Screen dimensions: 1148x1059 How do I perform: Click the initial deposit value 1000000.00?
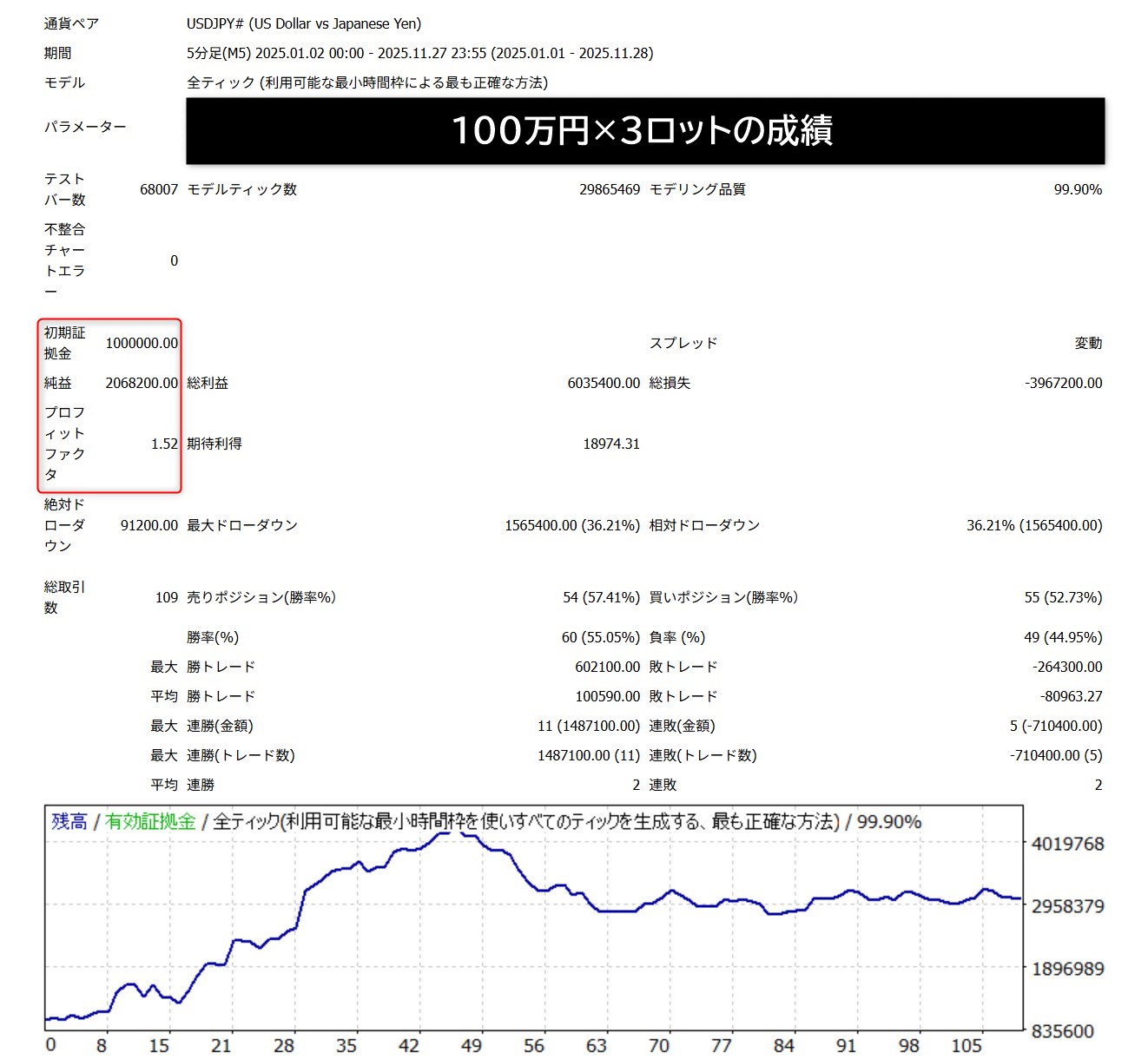coord(142,343)
